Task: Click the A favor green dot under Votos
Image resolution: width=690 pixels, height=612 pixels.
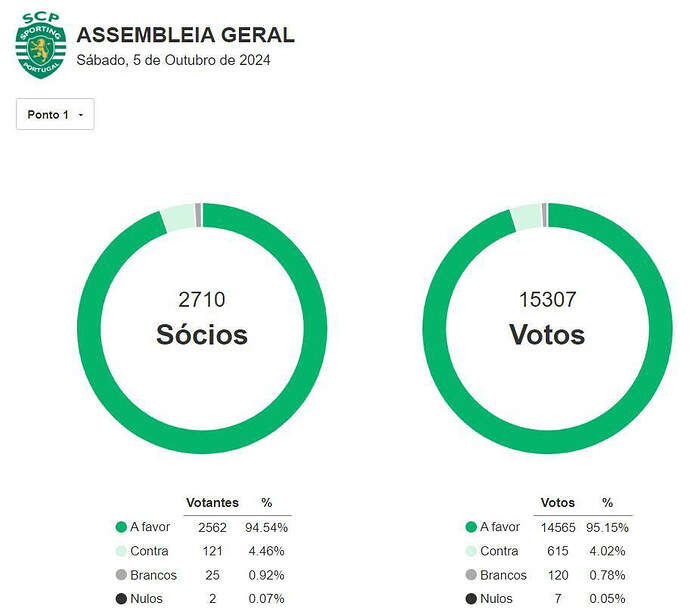Action: click(471, 527)
